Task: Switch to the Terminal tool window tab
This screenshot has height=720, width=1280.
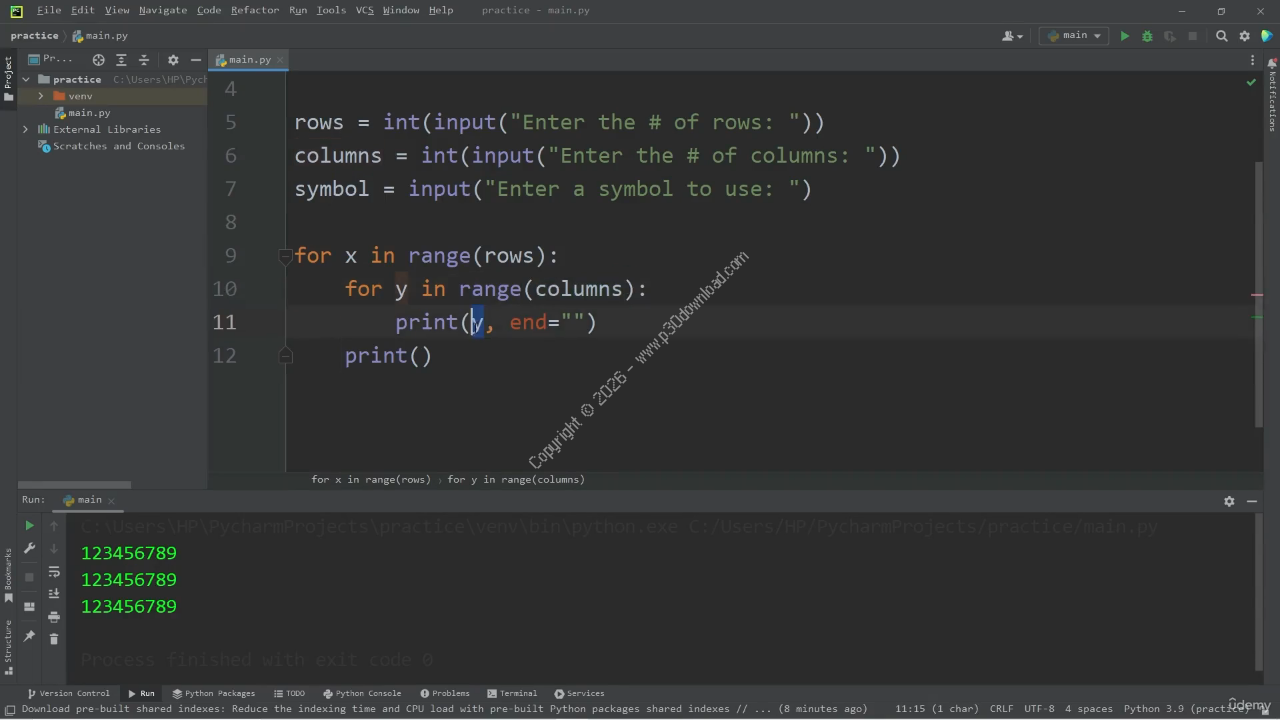Action: [x=512, y=693]
